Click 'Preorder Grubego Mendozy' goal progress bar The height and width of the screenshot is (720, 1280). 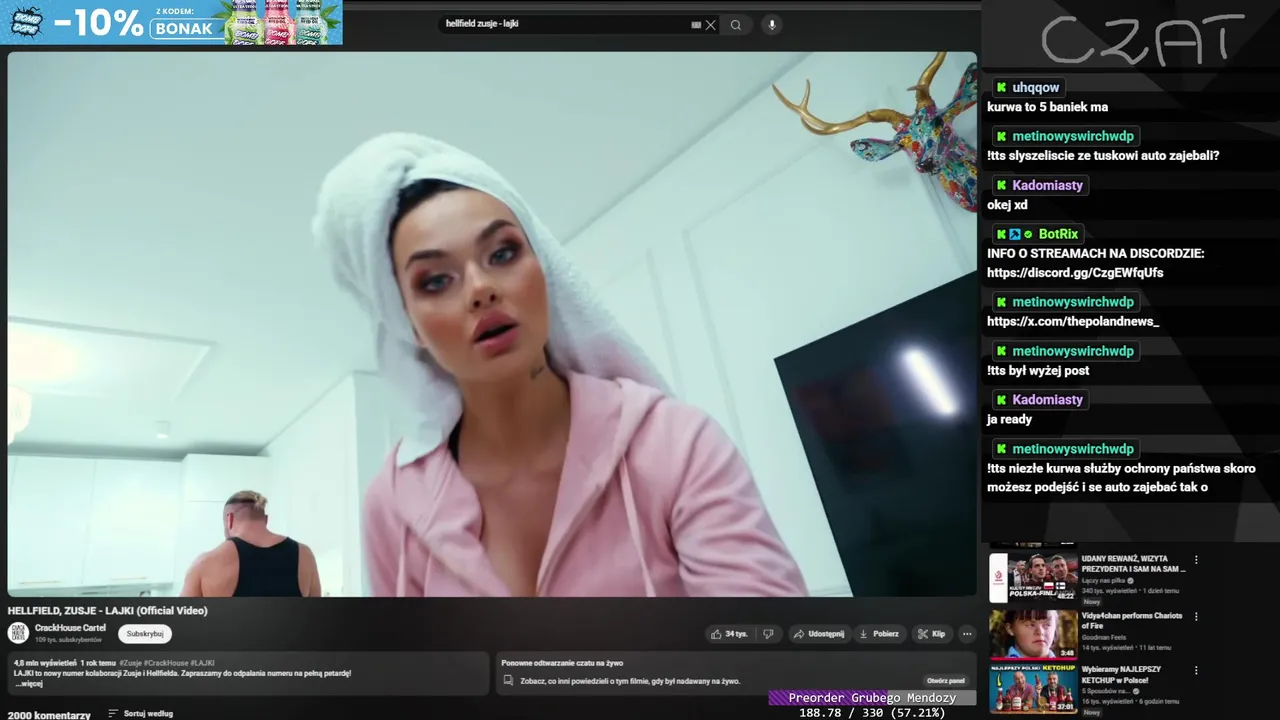pos(872,698)
